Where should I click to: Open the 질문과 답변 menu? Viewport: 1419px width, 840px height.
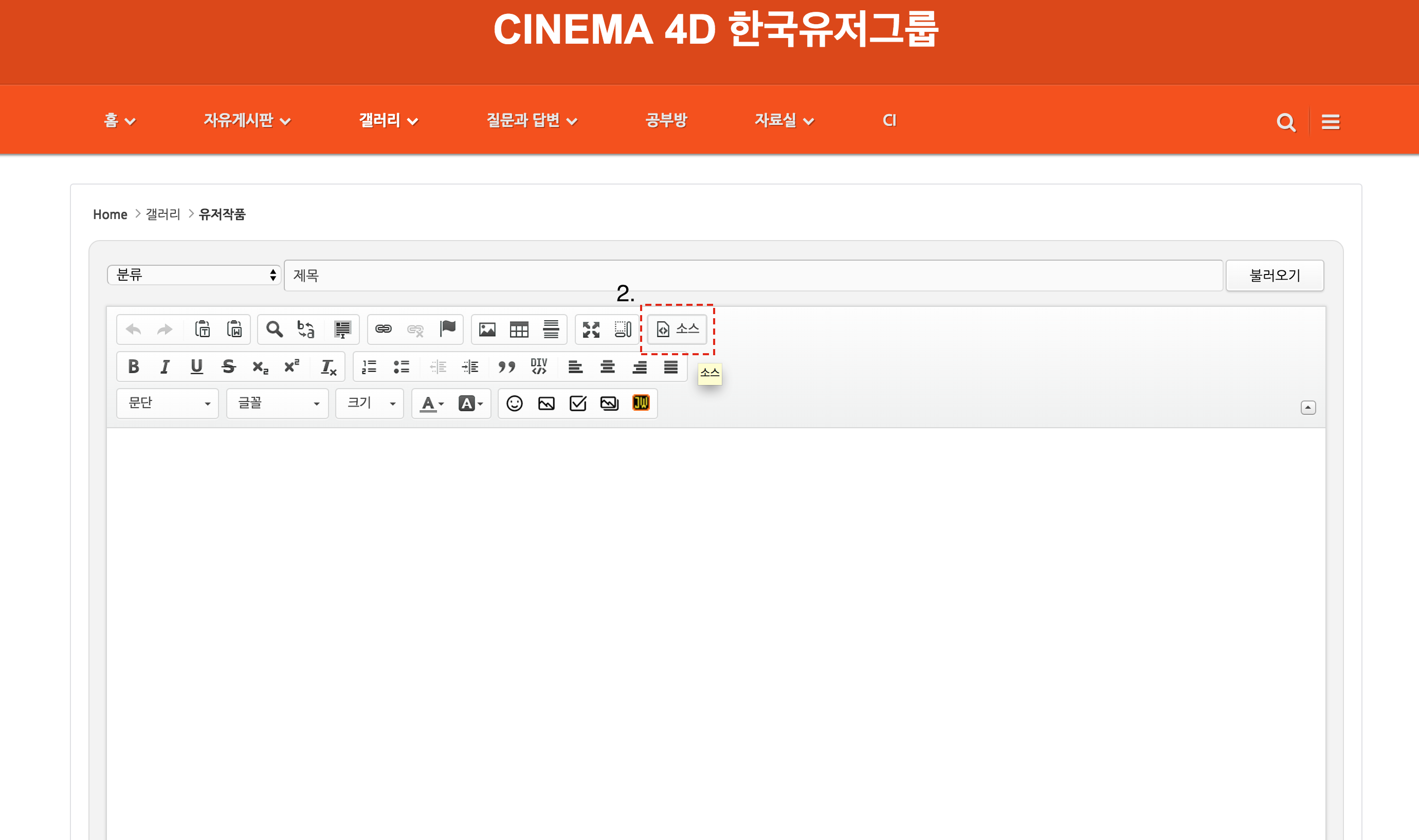[x=532, y=121]
